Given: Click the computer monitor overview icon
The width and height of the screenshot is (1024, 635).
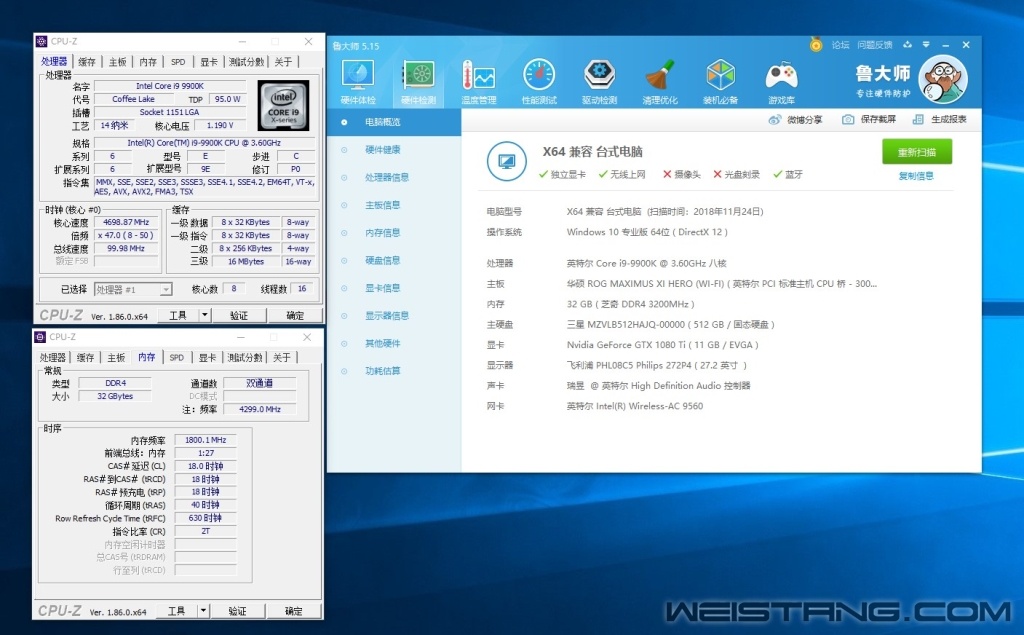Looking at the screenshot, I should click(506, 161).
